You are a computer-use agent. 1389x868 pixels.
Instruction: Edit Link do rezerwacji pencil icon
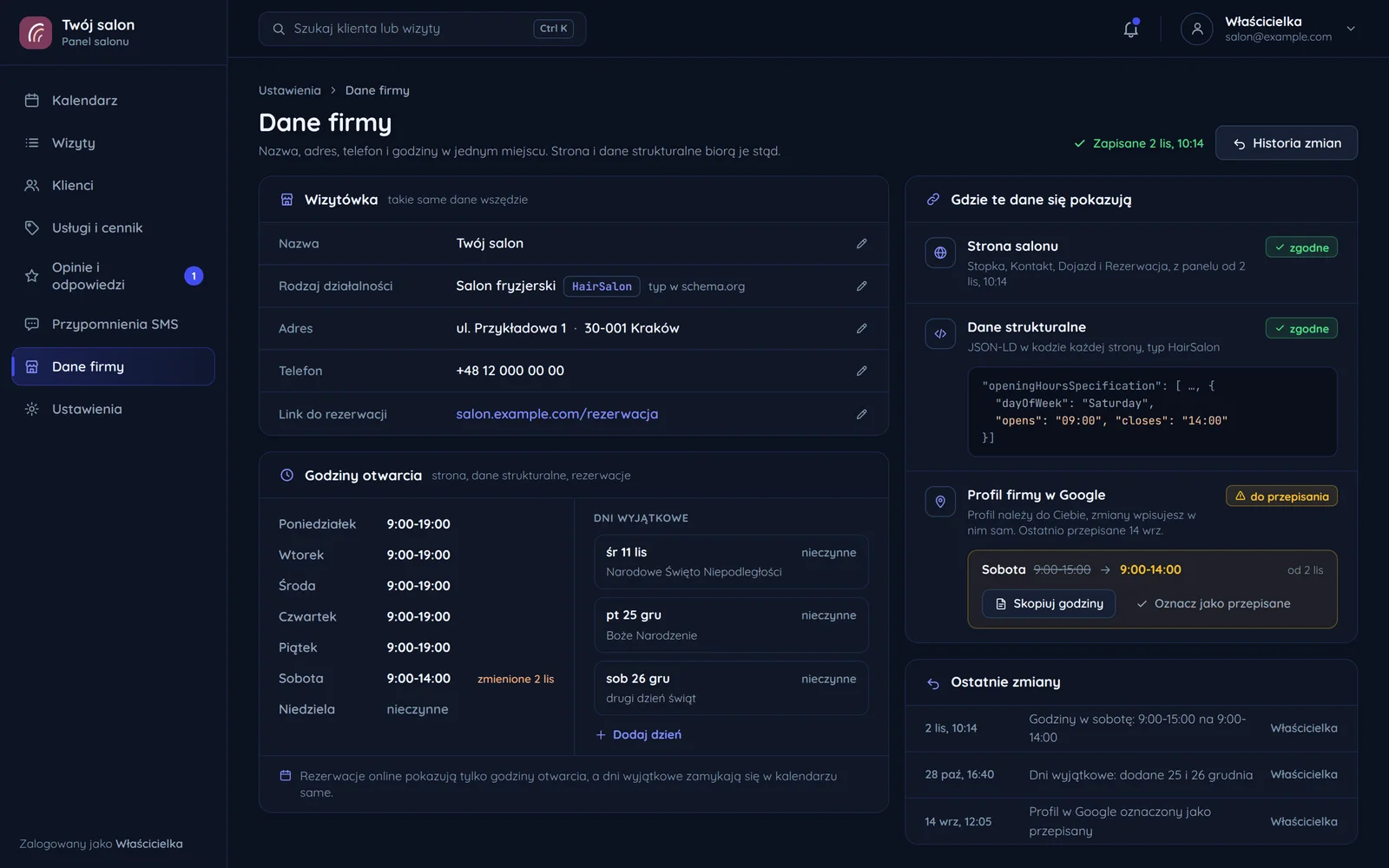(861, 414)
